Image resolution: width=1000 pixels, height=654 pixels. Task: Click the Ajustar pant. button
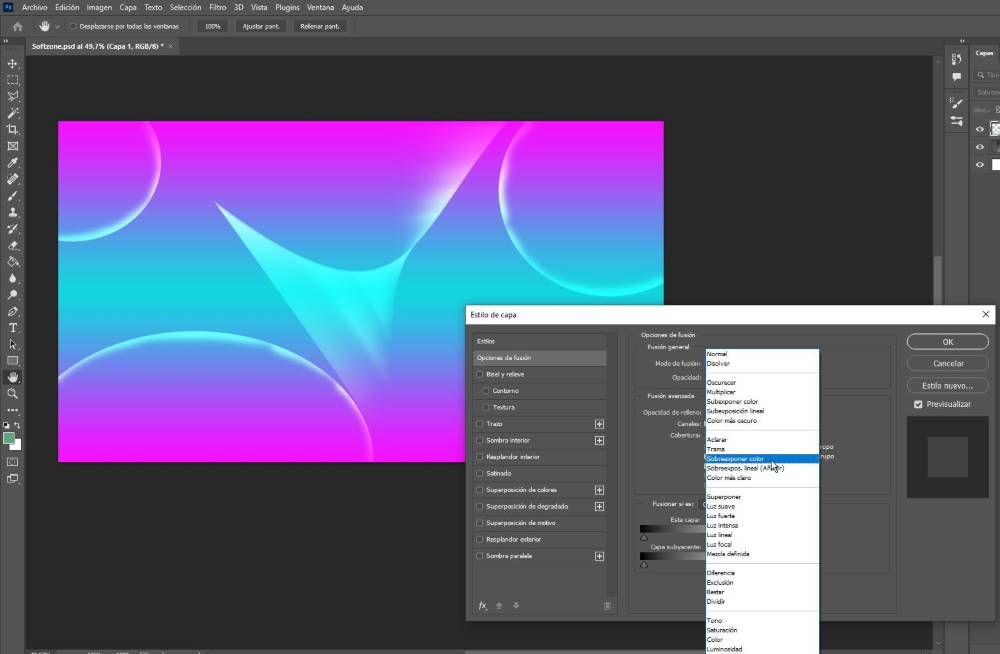pos(261,27)
